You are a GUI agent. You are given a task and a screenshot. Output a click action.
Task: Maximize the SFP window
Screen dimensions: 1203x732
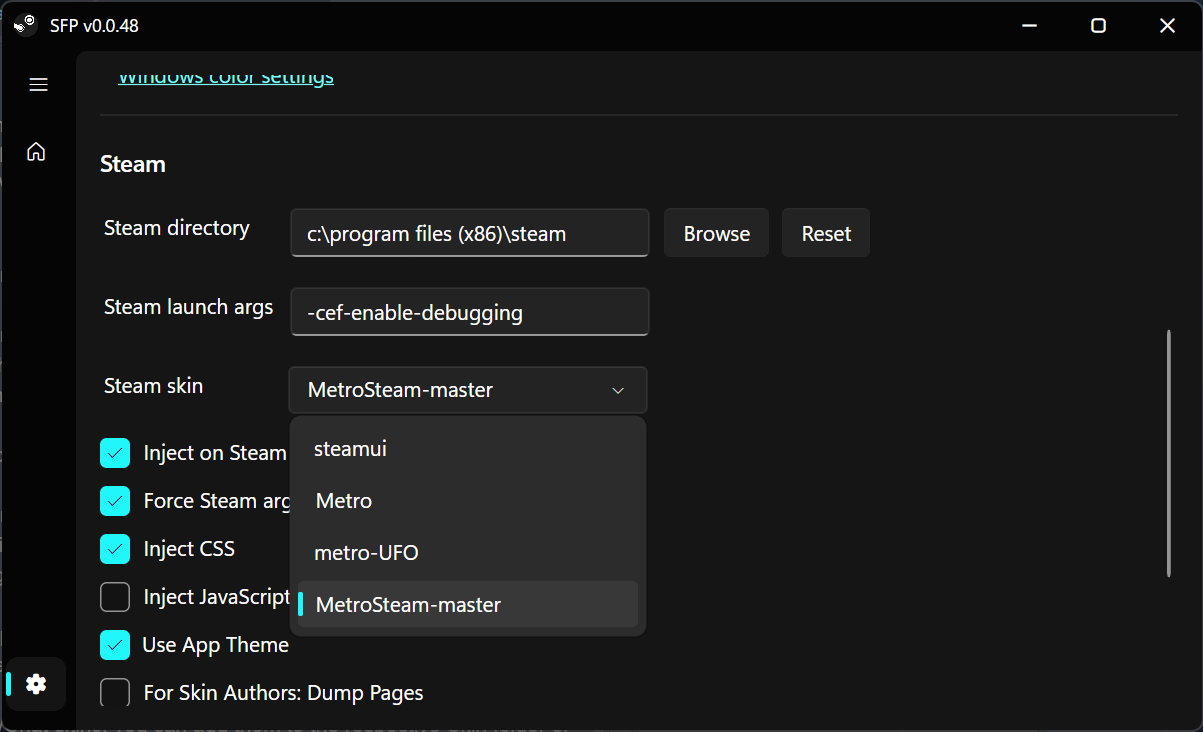1098,26
